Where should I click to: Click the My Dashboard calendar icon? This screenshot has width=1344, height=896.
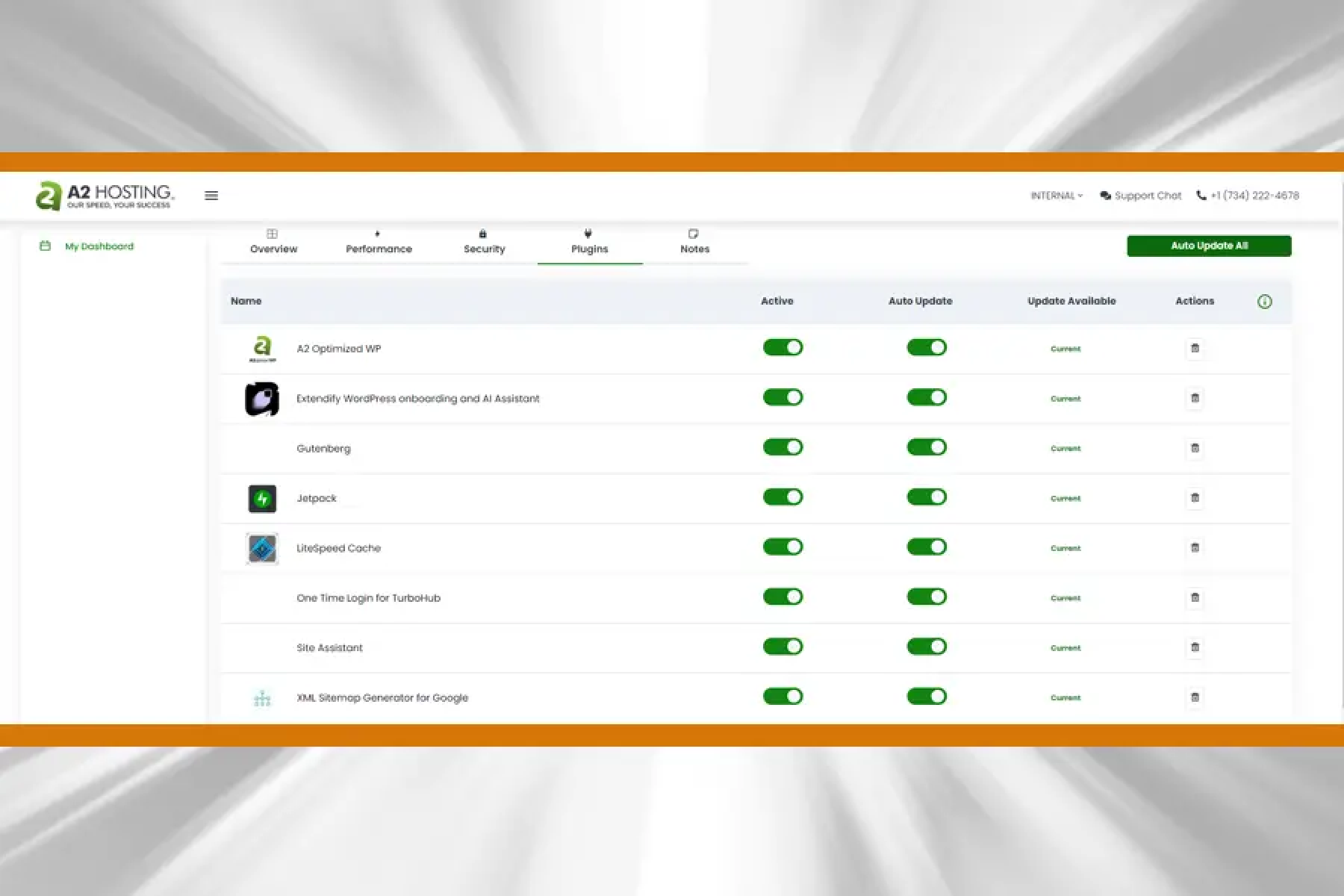pyautogui.click(x=45, y=246)
